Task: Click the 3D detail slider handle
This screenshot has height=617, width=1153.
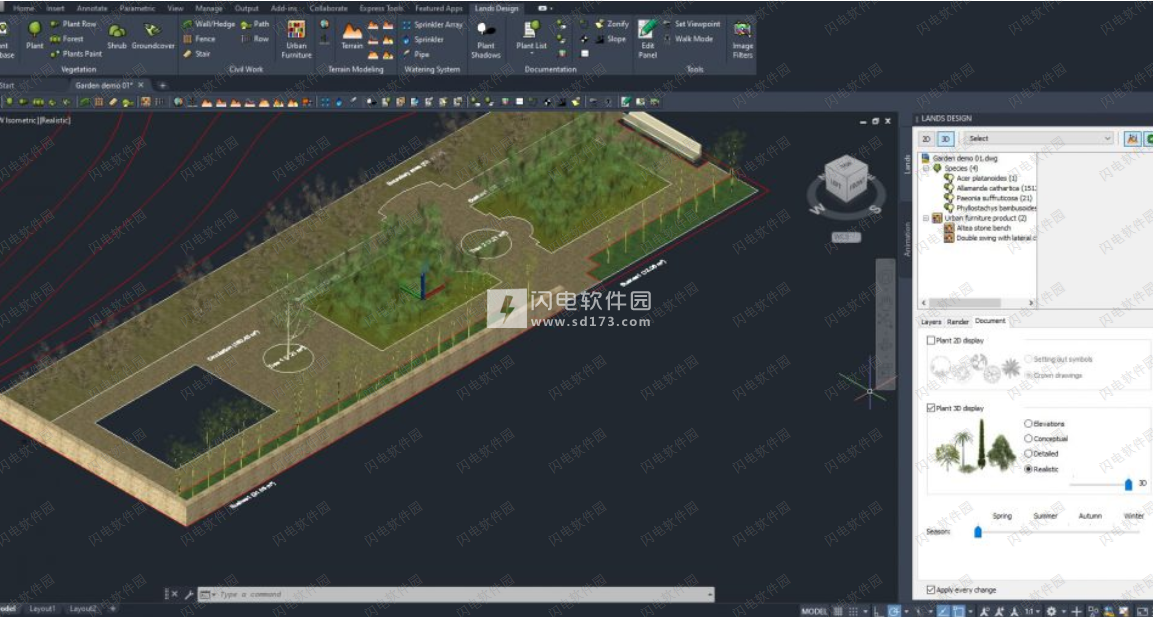Action: click(x=1129, y=484)
